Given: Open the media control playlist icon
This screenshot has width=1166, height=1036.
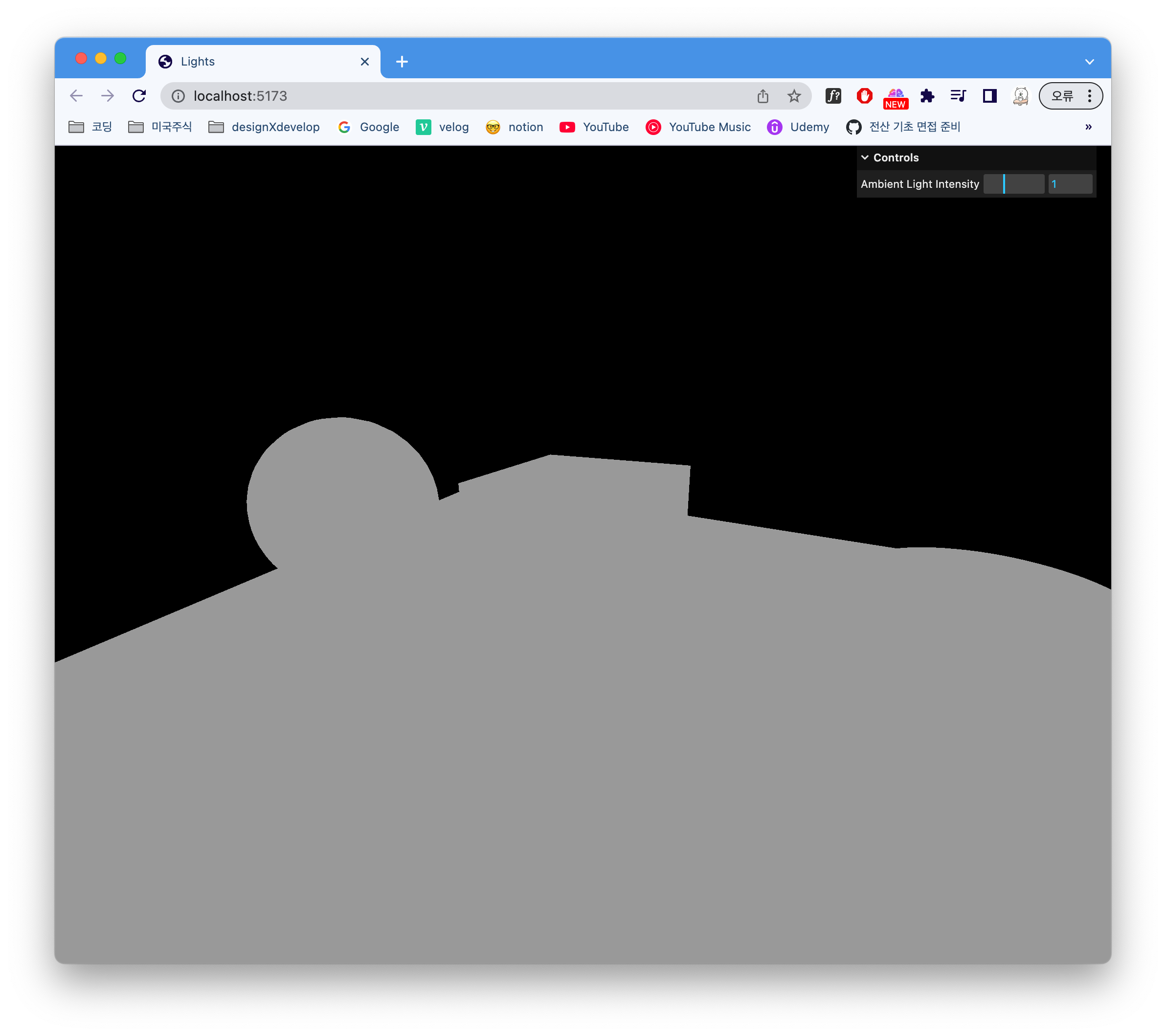Looking at the screenshot, I should [958, 96].
